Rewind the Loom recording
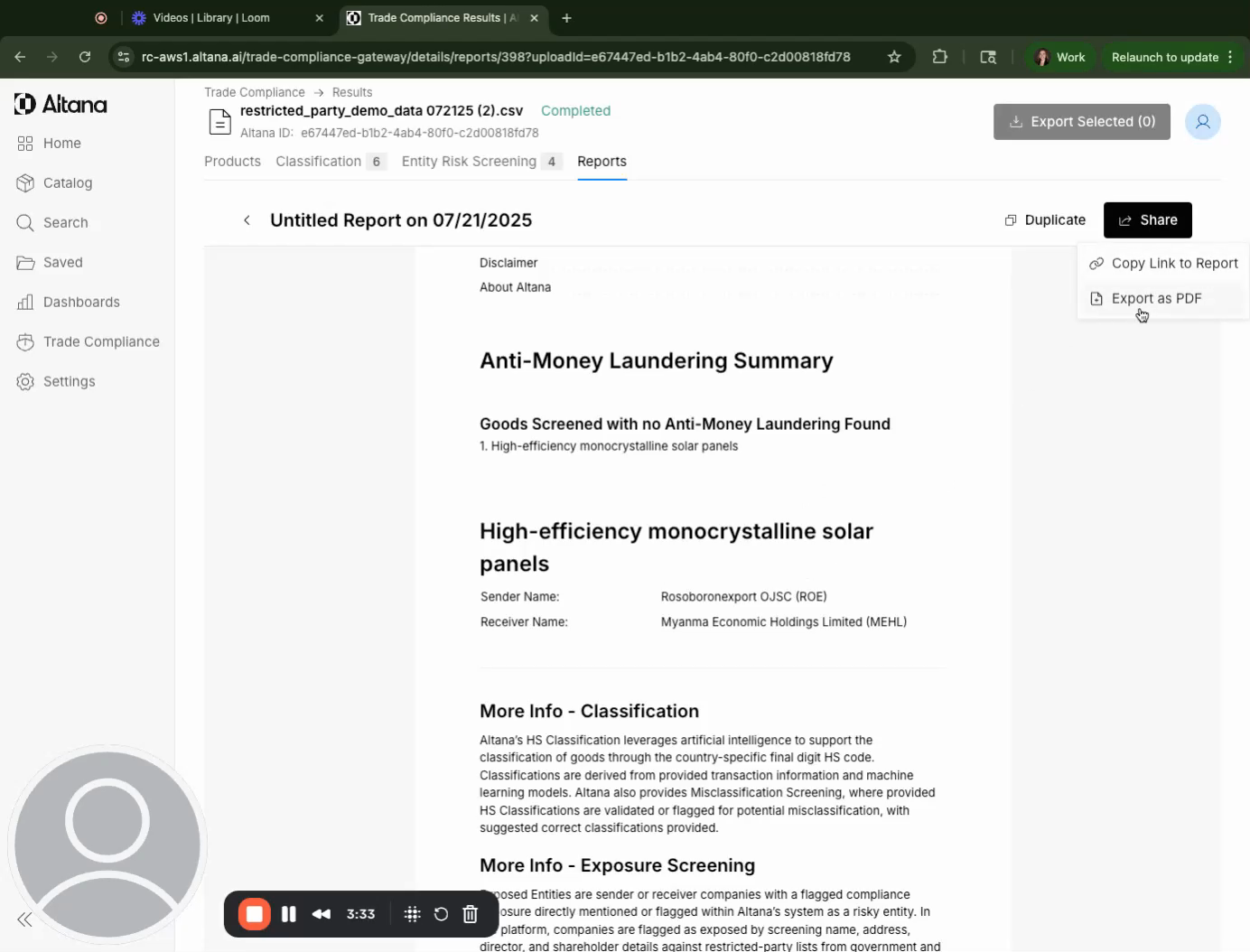 tap(321, 914)
